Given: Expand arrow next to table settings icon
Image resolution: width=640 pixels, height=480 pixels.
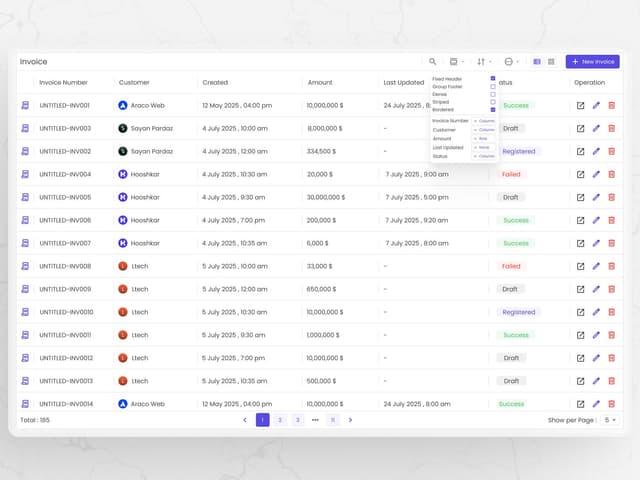Looking at the screenshot, I should 463,62.
